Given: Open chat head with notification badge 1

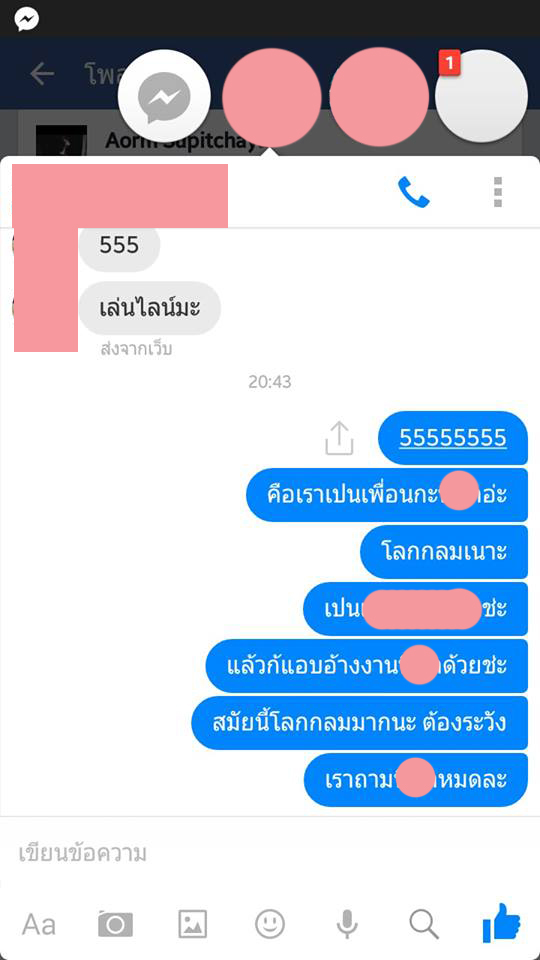Looking at the screenshot, I should 481,97.
